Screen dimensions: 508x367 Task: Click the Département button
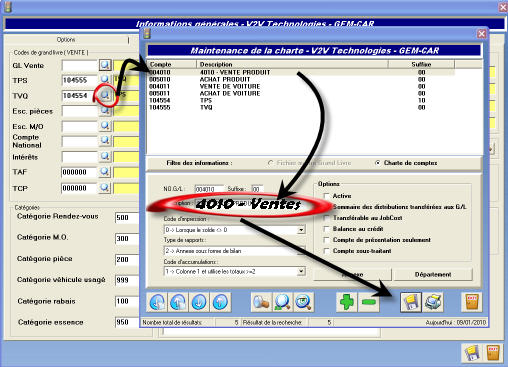pos(433,274)
